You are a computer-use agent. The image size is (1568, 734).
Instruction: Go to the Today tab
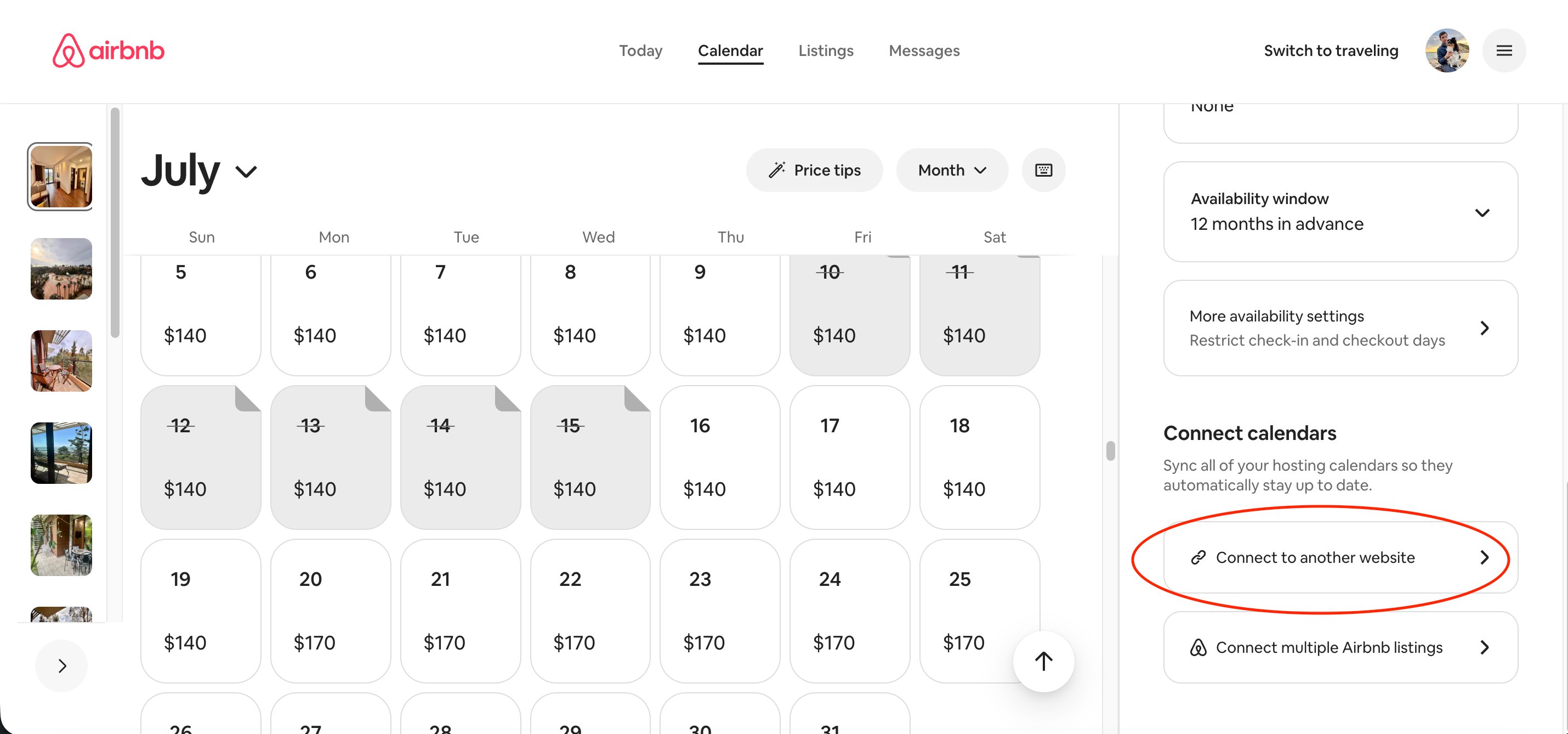click(x=640, y=50)
